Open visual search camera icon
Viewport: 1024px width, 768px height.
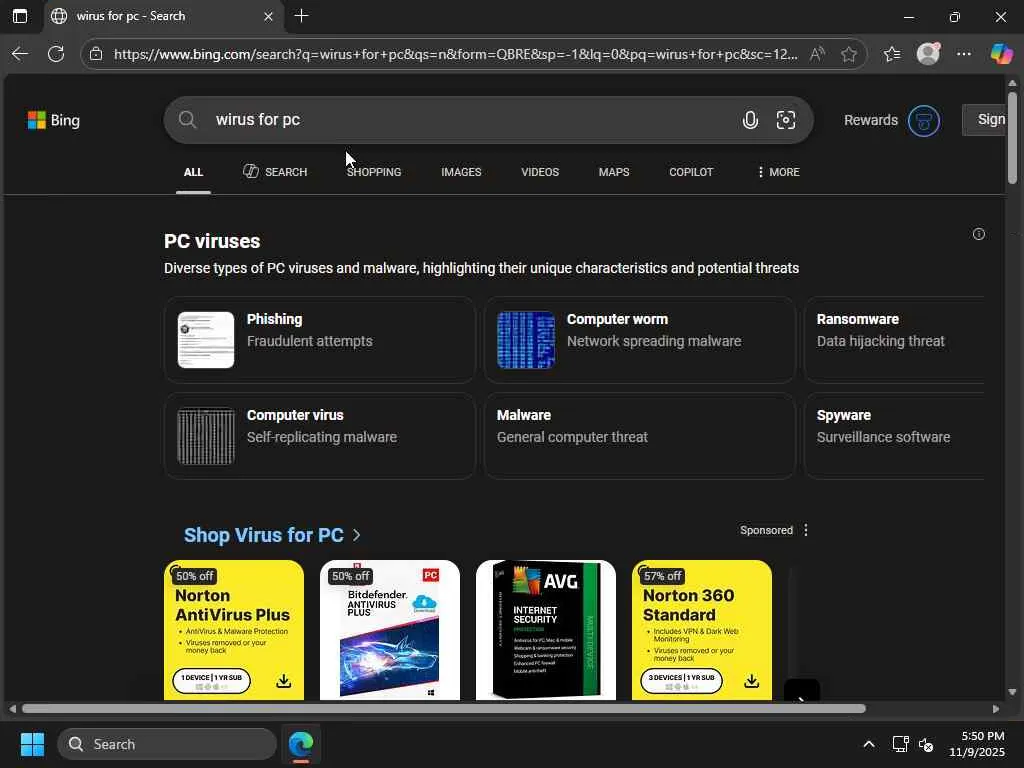click(786, 120)
